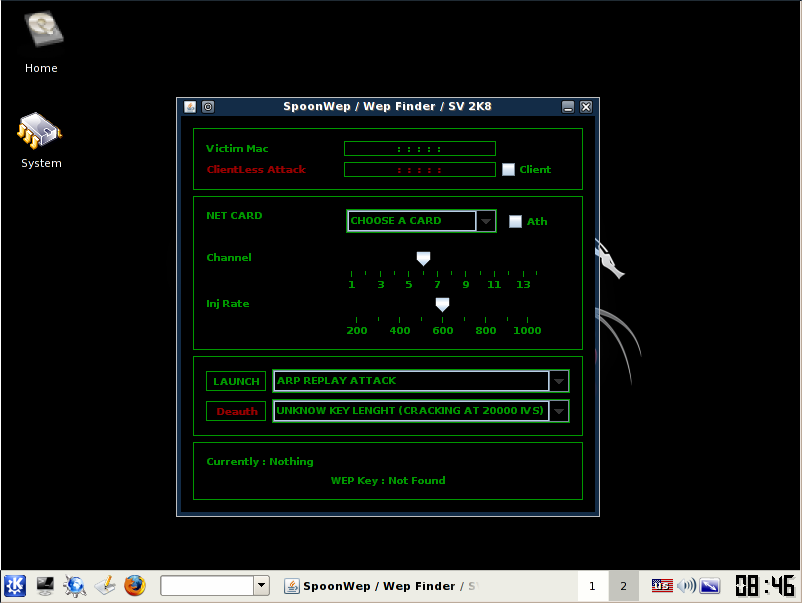This screenshot has width=802, height=603.
Task: Minimize the SpoonWep window
Action: pos(568,107)
